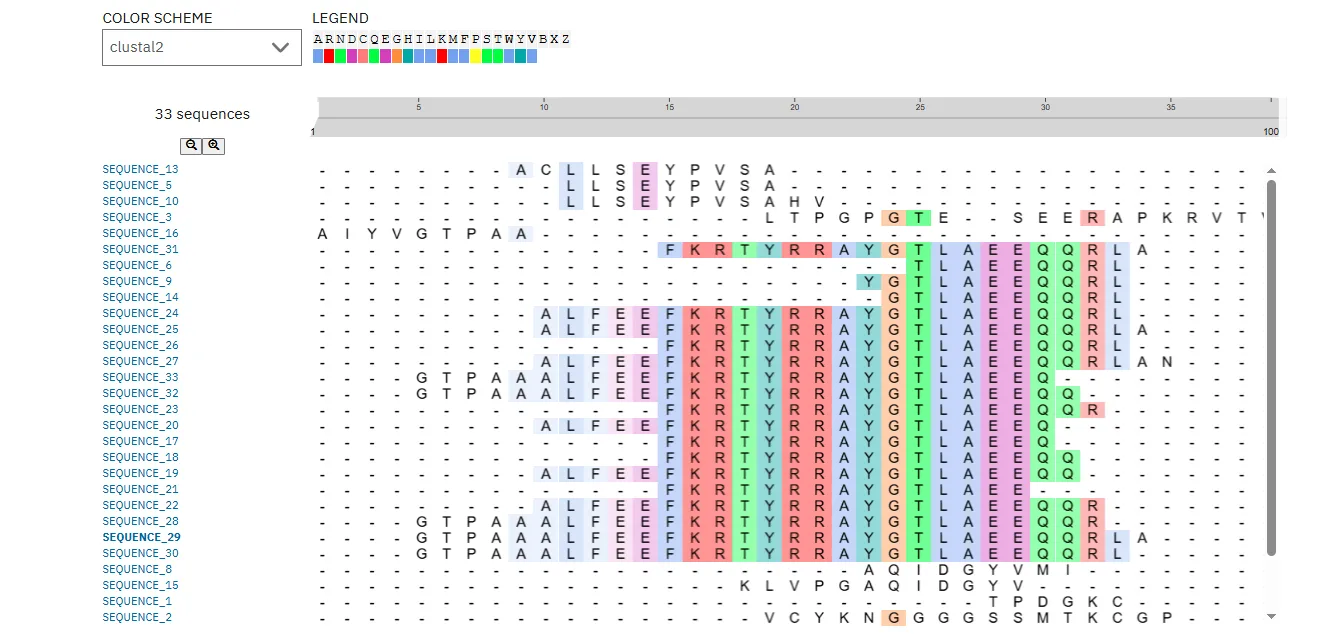The height and width of the screenshot is (644, 1336).
Task: Zoom in on the alignment view
Action: point(213,146)
